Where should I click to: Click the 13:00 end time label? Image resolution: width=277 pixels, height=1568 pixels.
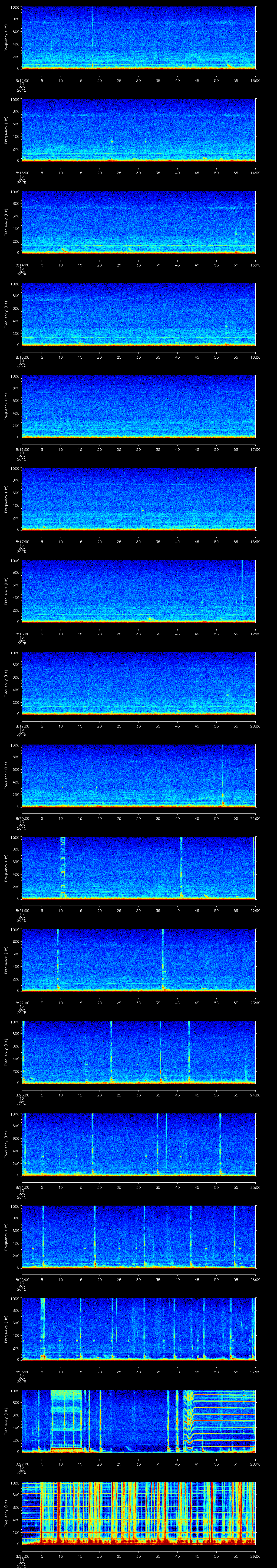[255, 80]
